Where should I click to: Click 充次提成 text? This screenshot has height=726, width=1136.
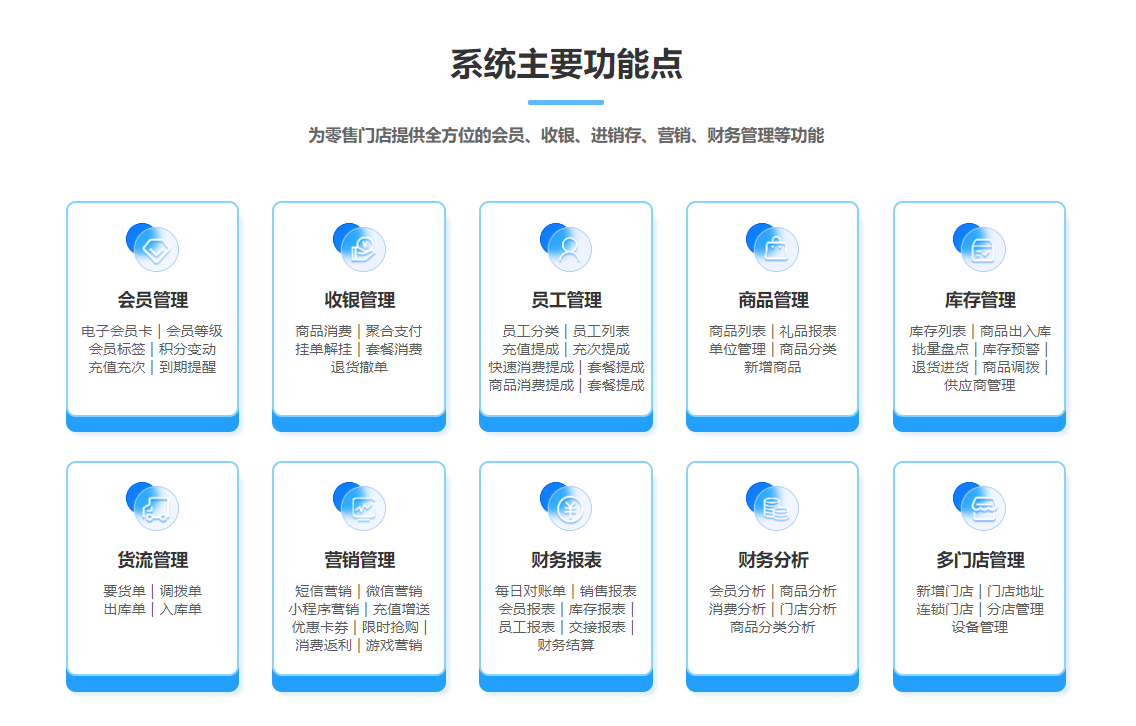click(601, 349)
